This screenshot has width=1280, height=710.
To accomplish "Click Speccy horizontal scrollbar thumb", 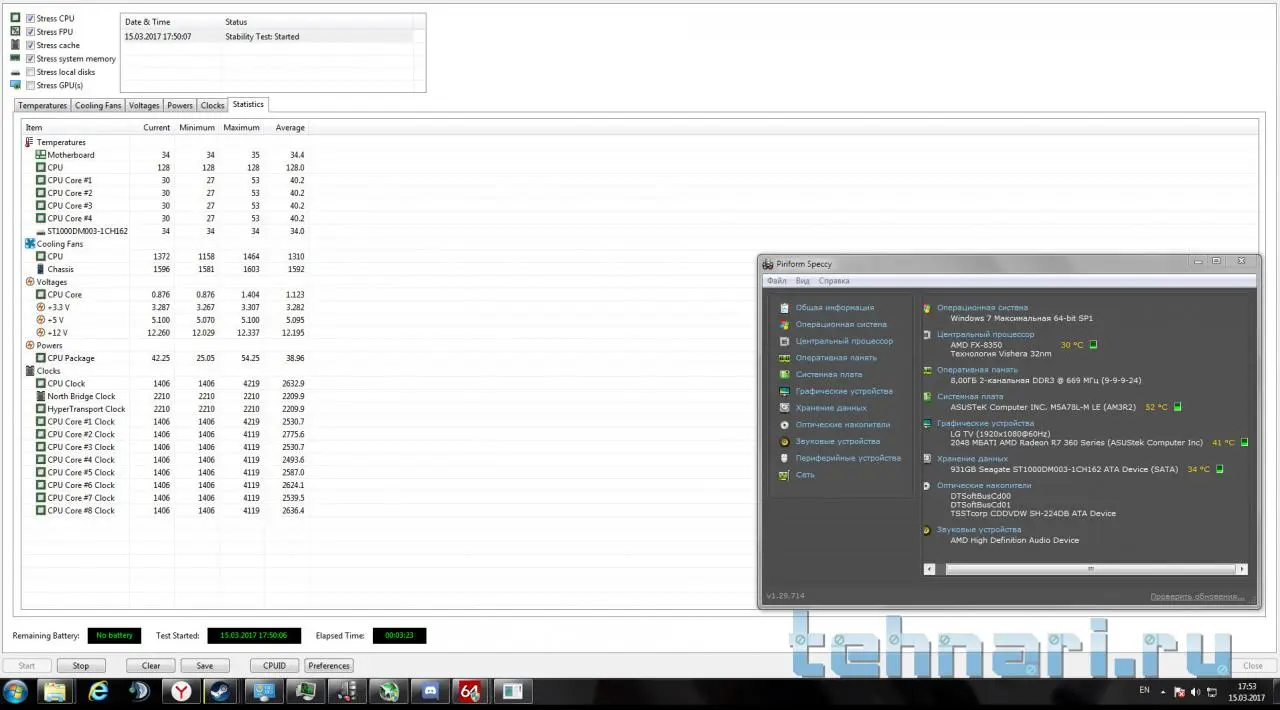I will [1091, 569].
